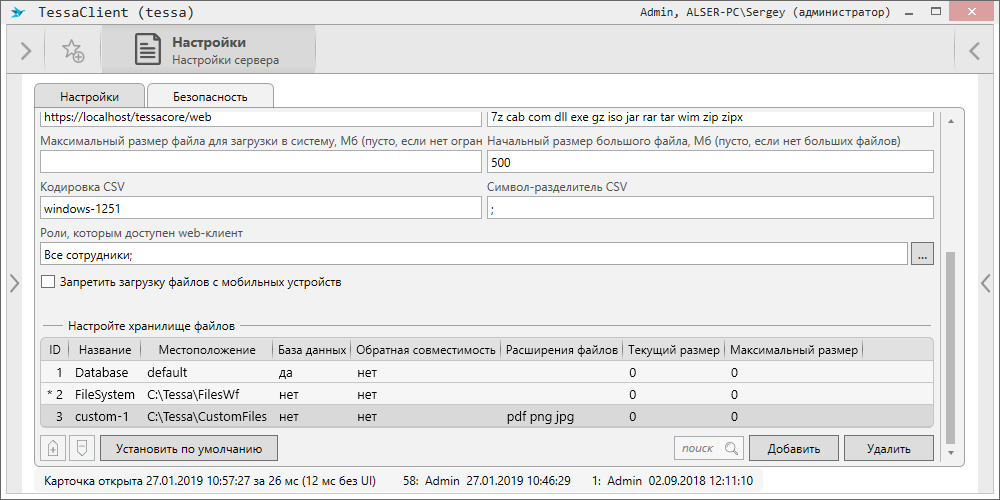Click the Кодировка CSV input field
The image size is (1000, 500).
click(260, 208)
